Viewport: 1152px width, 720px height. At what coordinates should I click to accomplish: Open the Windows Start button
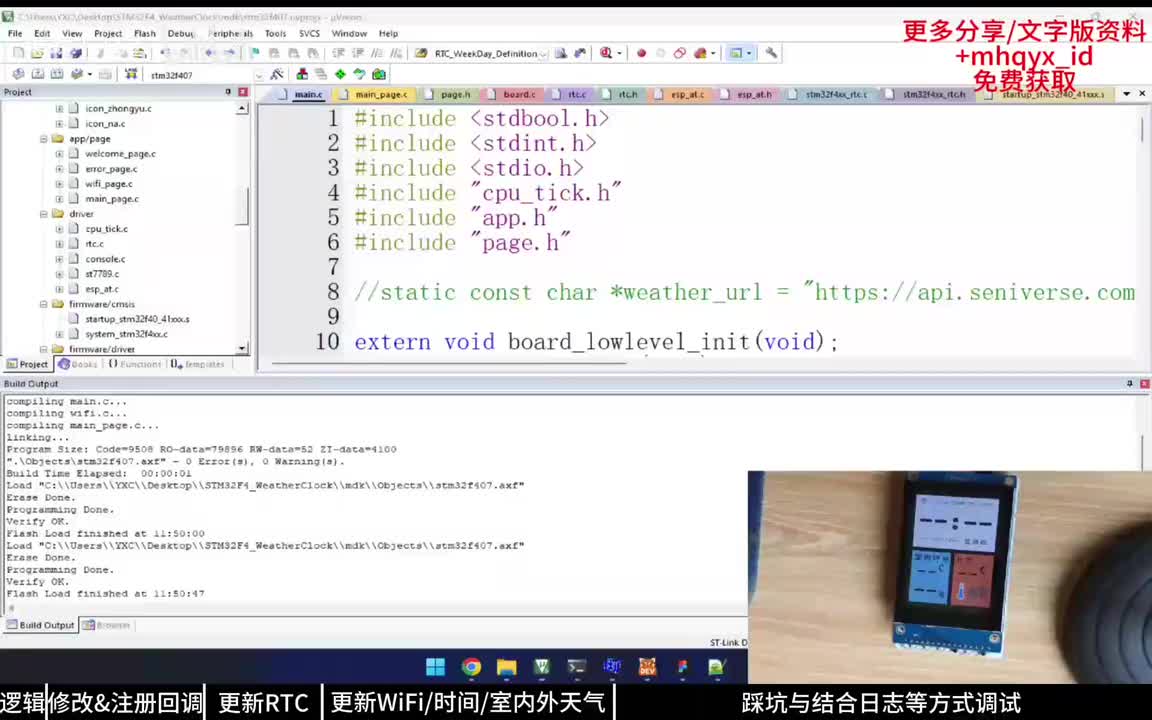click(436, 666)
